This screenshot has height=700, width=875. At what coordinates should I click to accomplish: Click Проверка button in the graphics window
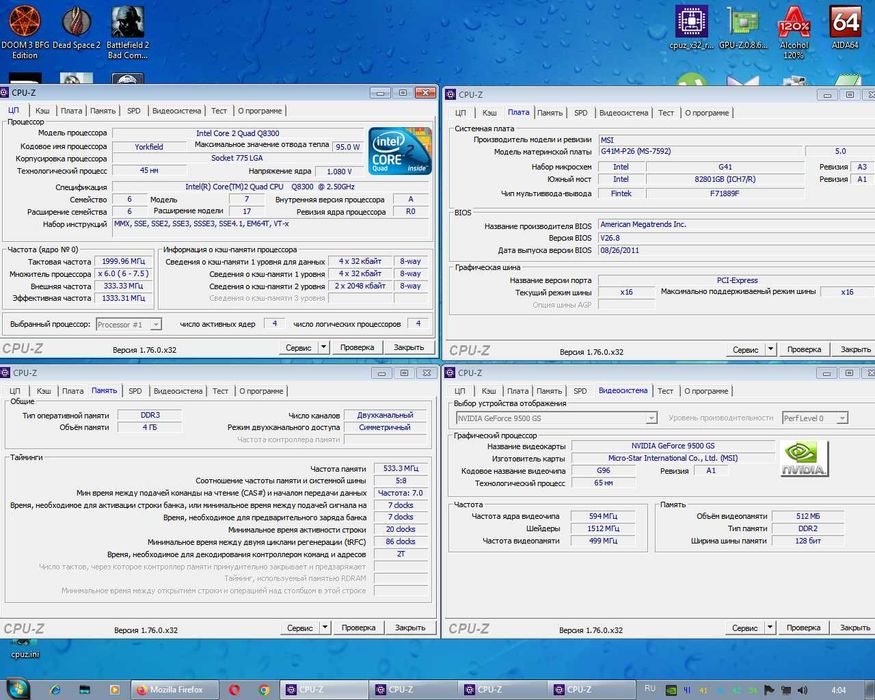(804, 627)
